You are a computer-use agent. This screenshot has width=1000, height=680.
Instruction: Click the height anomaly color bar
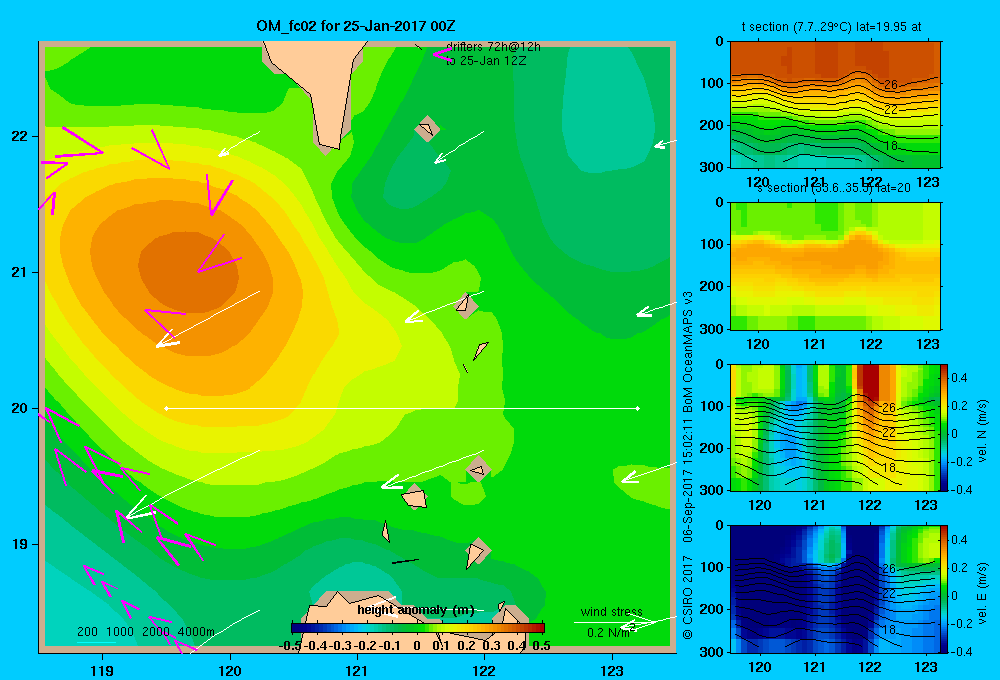(417, 628)
